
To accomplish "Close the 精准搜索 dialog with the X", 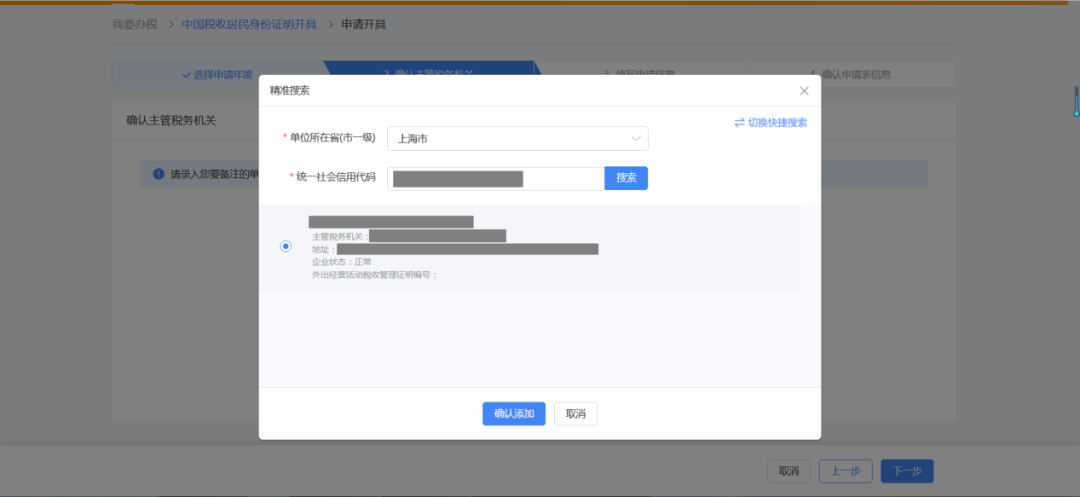I will coord(804,91).
